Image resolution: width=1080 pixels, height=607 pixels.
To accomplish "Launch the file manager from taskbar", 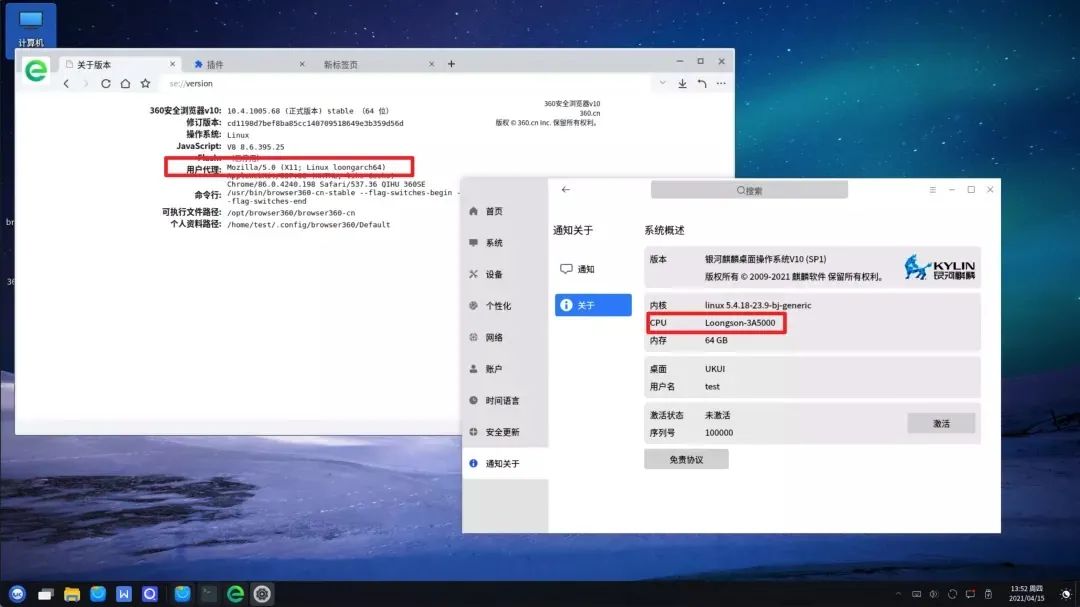I will [x=72, y=594].
